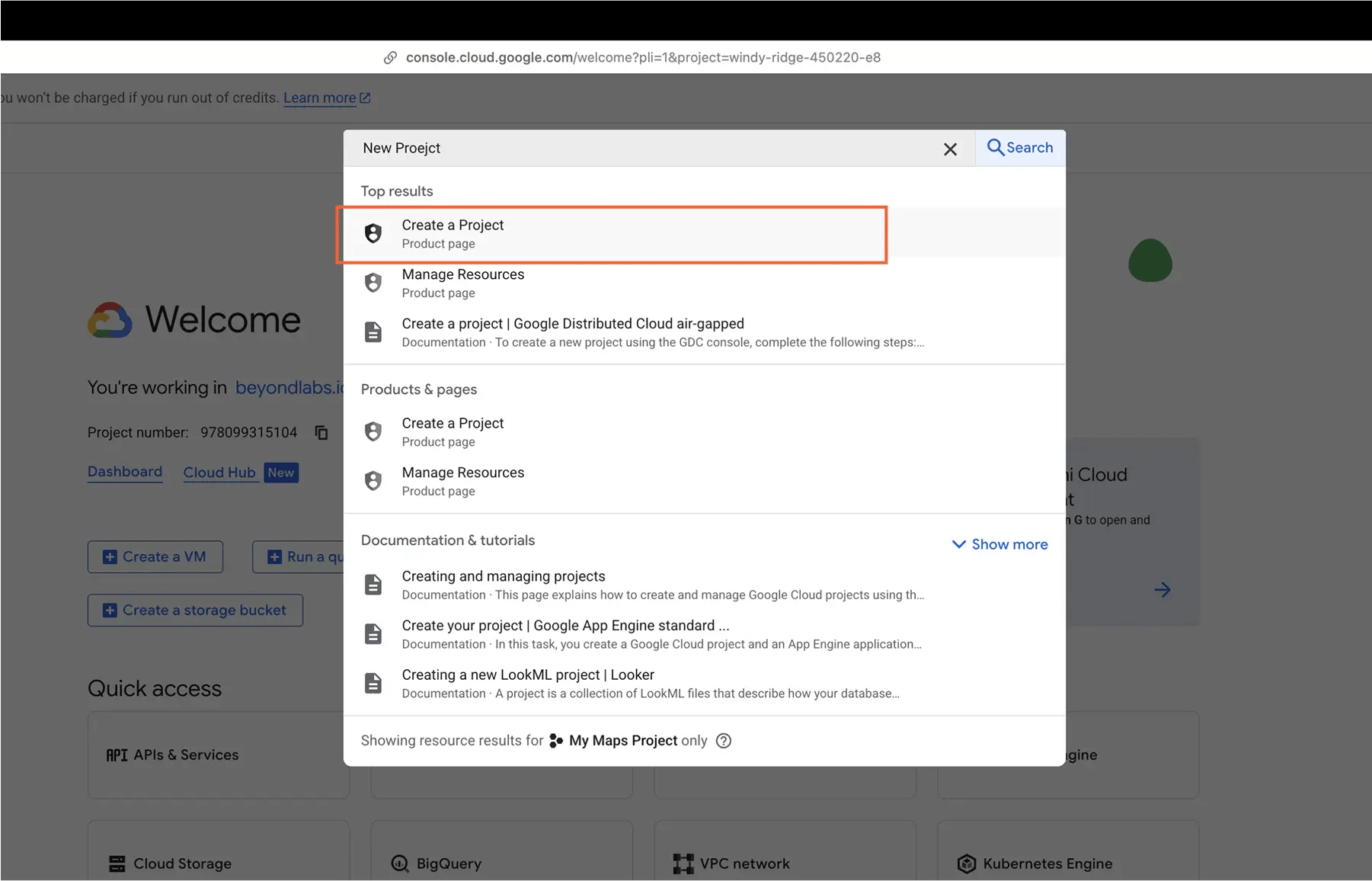Click the link icon in the address bar
The width and height of the screenshot is (1372, 881).
tap(390, 58)
